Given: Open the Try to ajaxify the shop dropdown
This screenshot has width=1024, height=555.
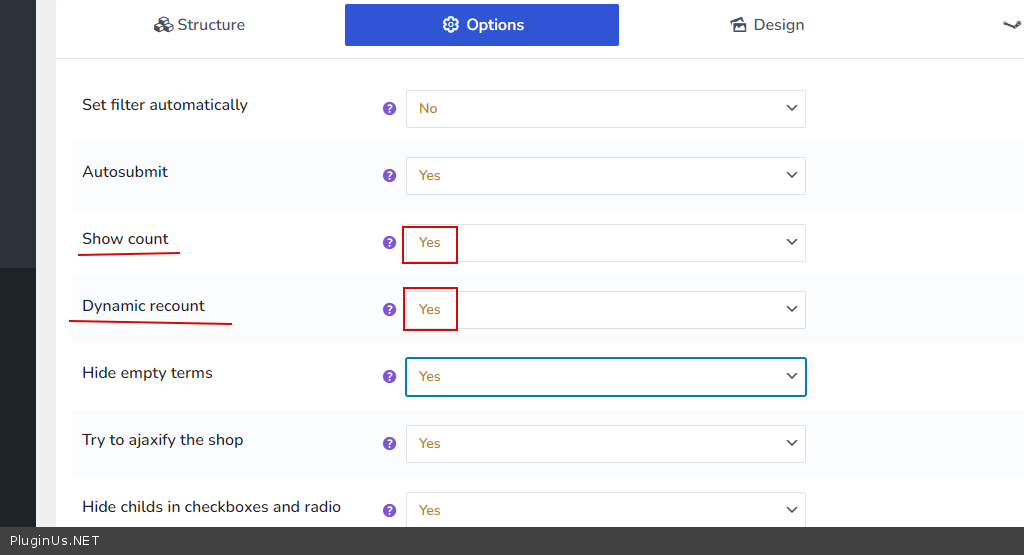Looking at the screenshot, I should [x=605, y=444].
